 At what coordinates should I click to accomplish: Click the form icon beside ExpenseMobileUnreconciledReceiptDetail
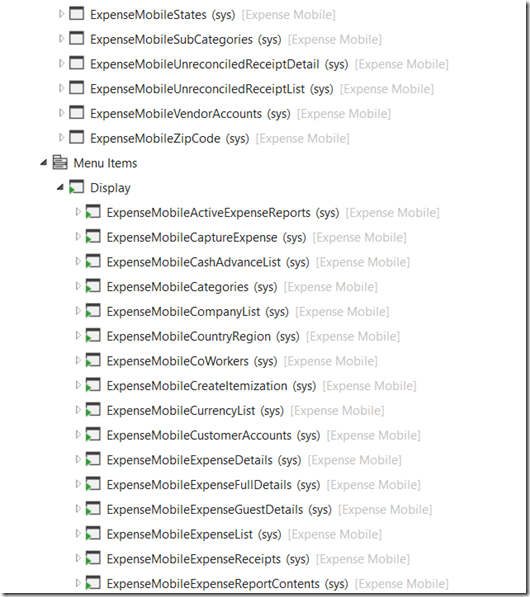[x=77, y=63]
